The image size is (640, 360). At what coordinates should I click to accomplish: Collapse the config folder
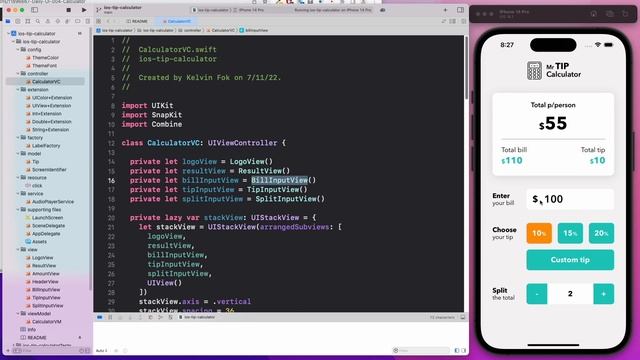(18, 49)
